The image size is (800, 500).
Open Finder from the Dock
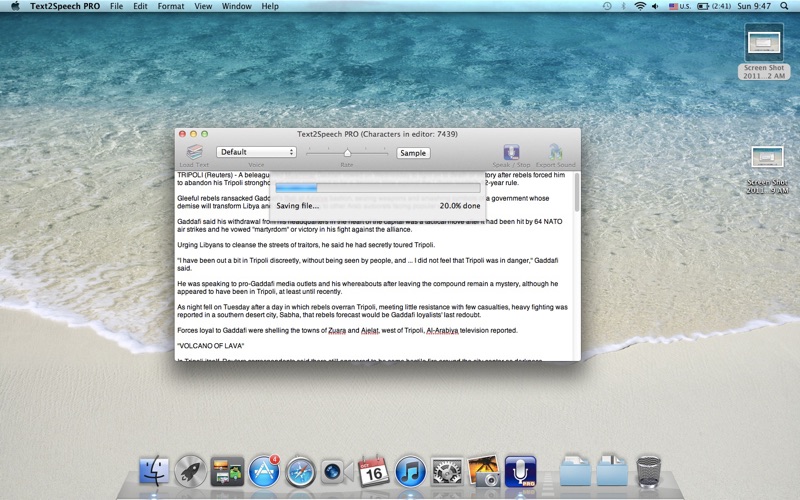(154, 470)
